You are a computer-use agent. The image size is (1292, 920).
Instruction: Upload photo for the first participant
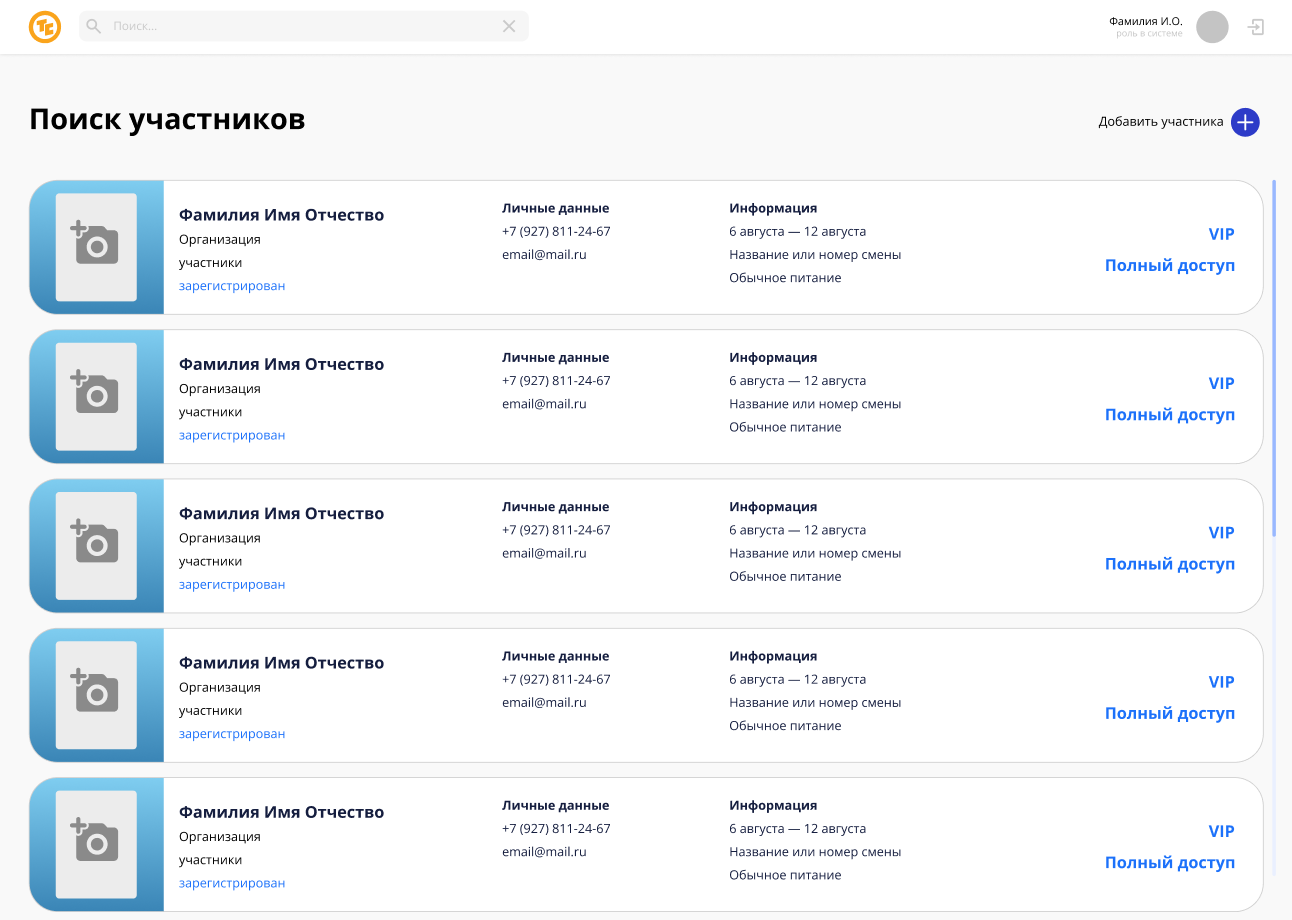coord(96,246)
